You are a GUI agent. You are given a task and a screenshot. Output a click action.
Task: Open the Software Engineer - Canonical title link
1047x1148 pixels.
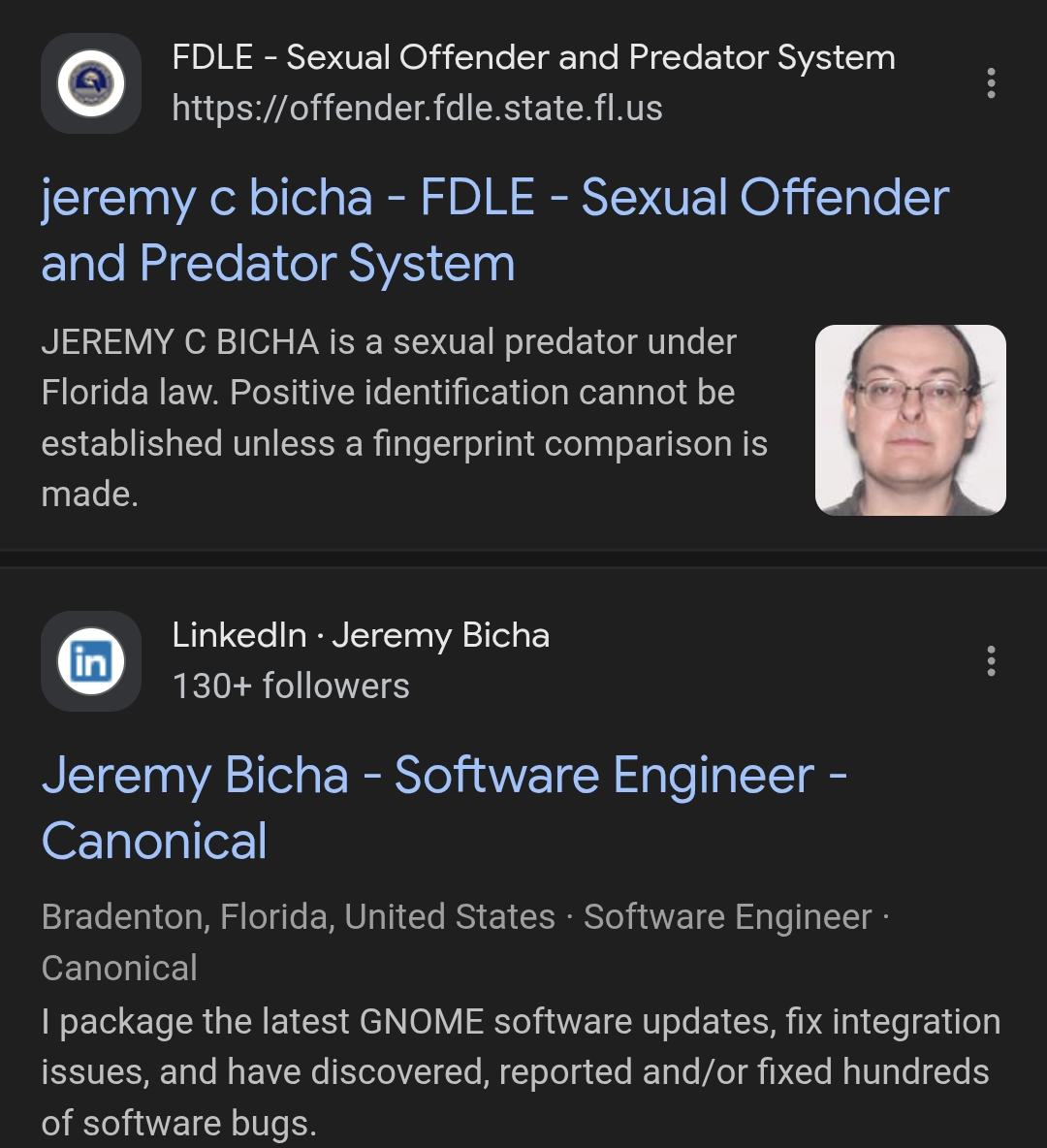pyautogui.click(x=444, y=808)
